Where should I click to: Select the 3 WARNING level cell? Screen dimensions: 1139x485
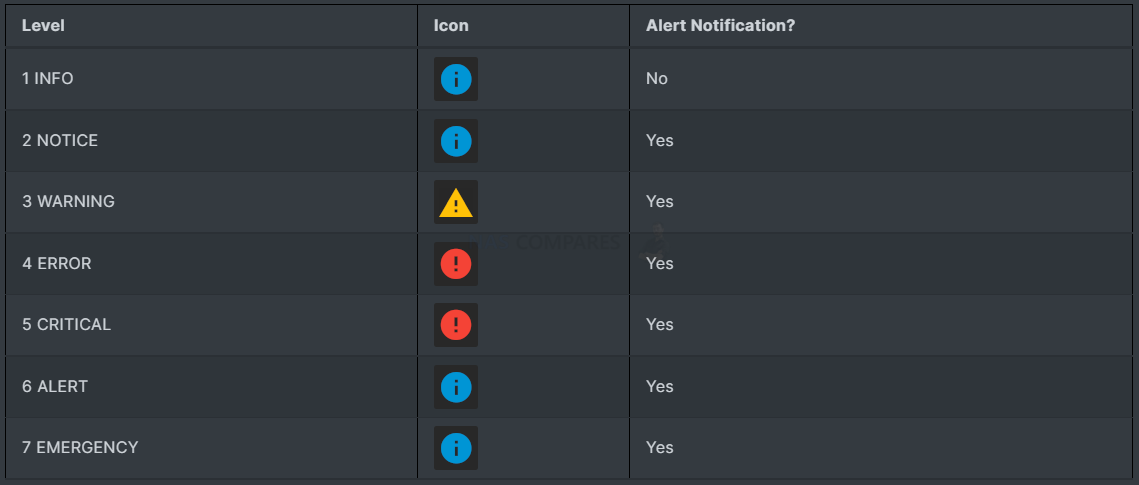pyautogui.click(x=211, y=202)
